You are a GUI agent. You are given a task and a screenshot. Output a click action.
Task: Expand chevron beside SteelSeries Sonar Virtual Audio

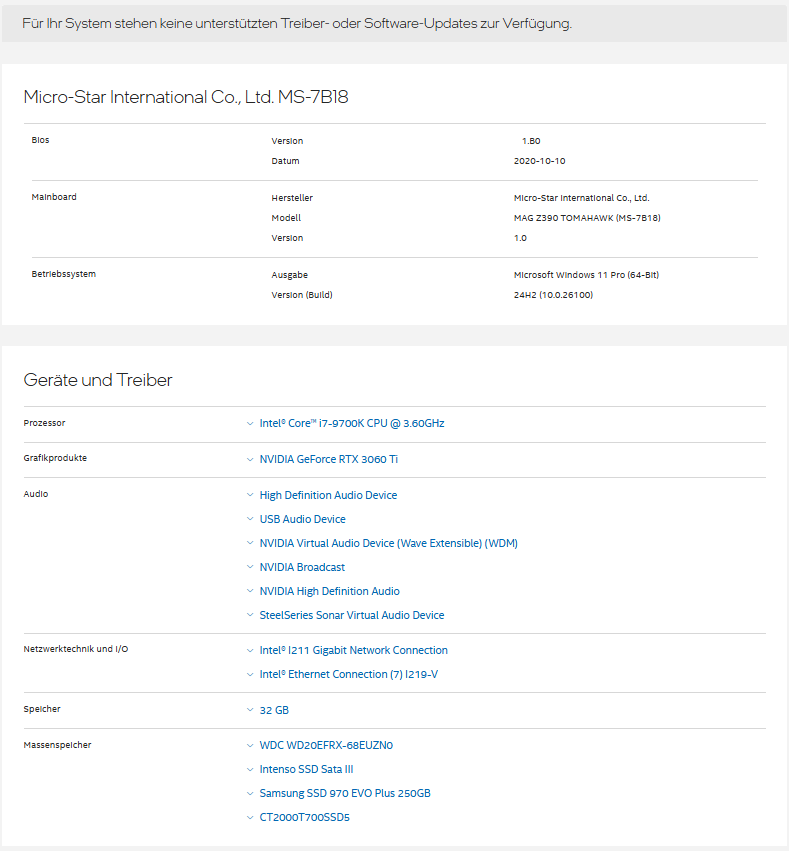pyautogui.click(x=250, y=615)
